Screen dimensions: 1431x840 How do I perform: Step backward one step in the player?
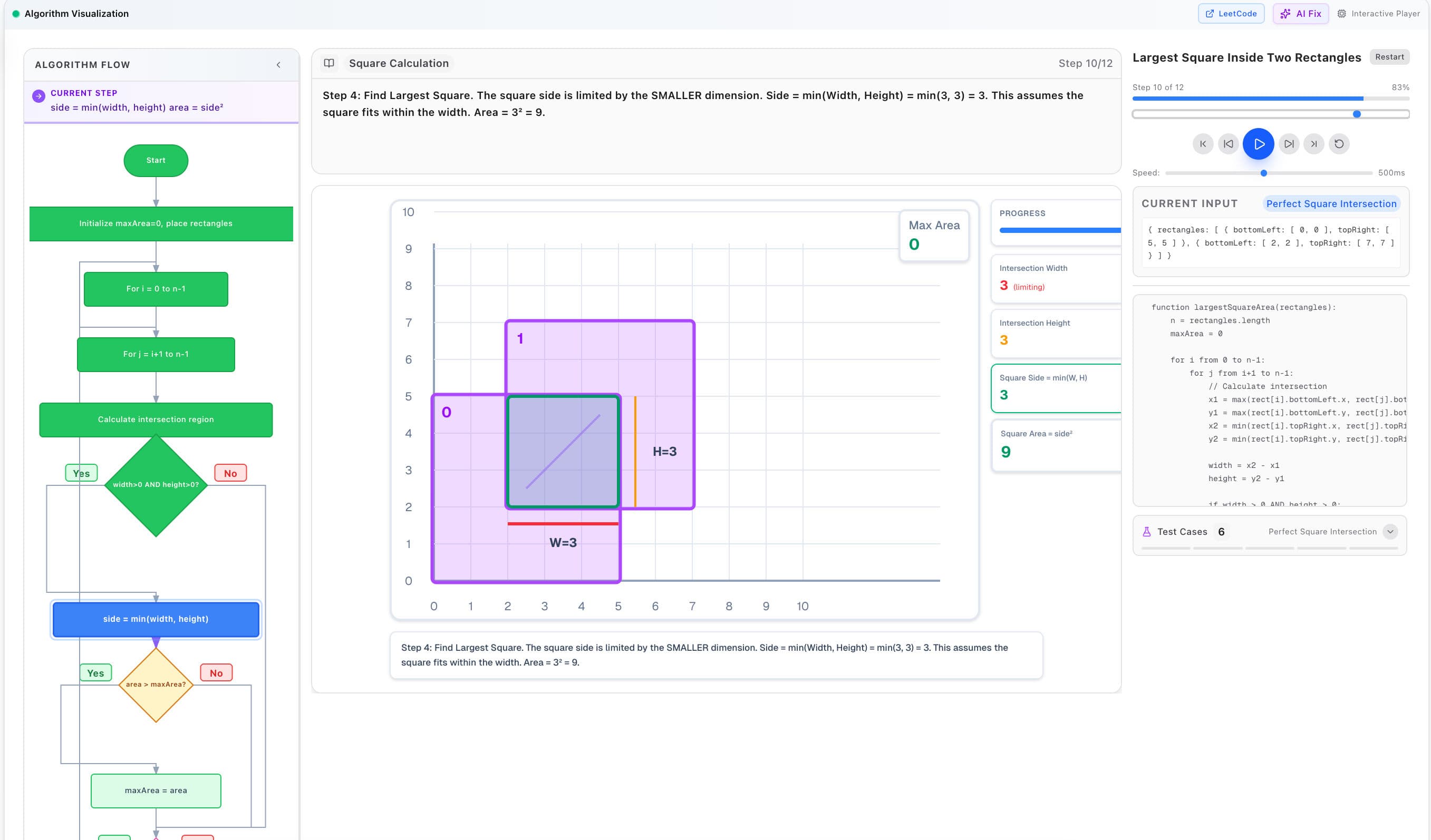(x=1230, y=143)
